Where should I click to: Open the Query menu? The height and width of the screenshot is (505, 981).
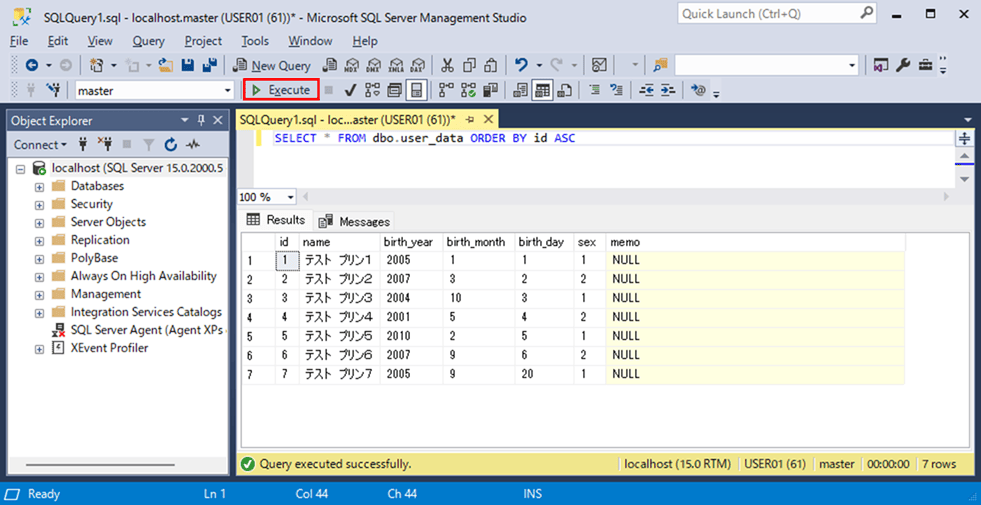pos(148,41)
